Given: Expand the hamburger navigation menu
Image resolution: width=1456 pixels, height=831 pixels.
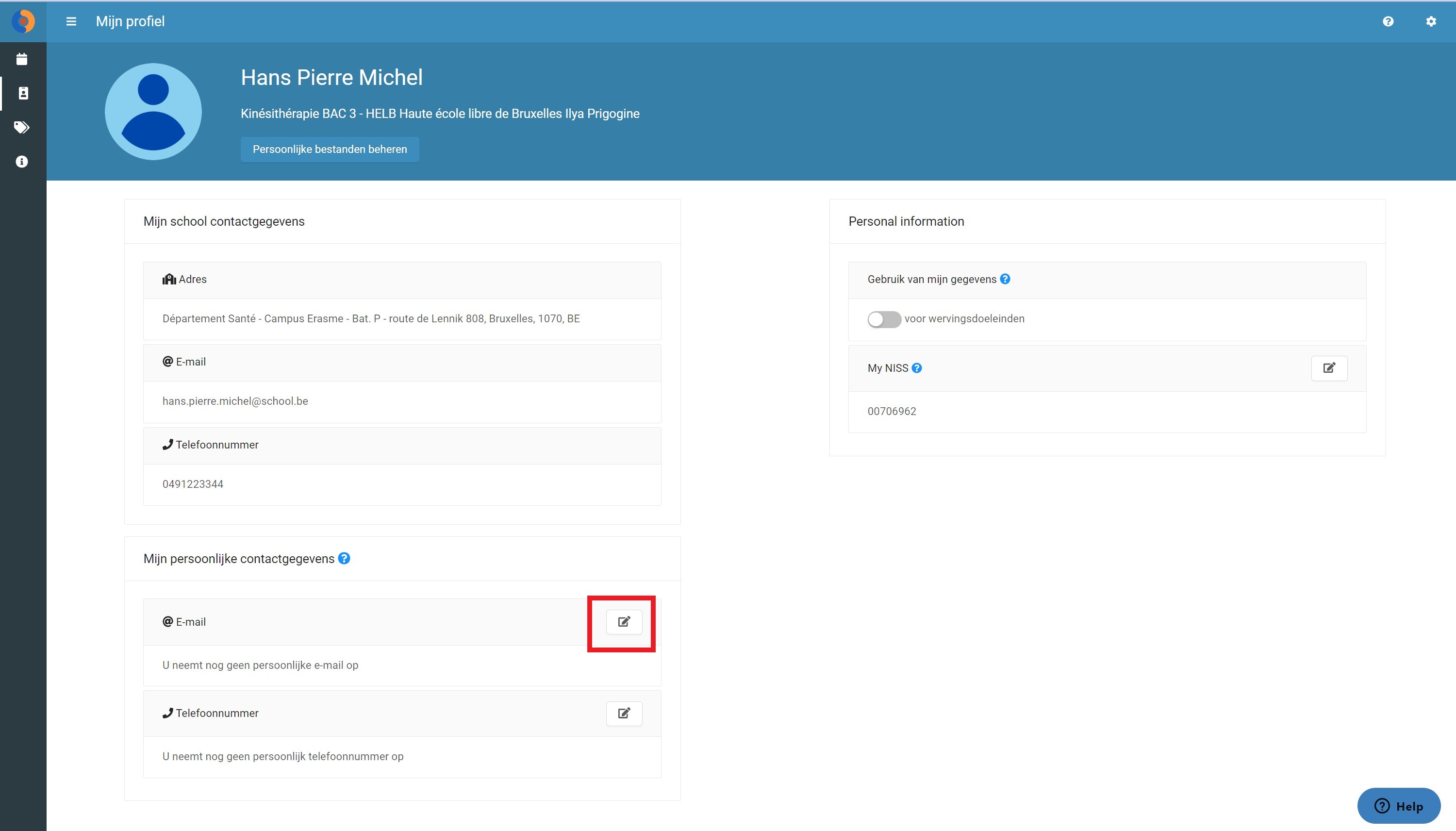Looking at the screenshot, I should point(71,21).
